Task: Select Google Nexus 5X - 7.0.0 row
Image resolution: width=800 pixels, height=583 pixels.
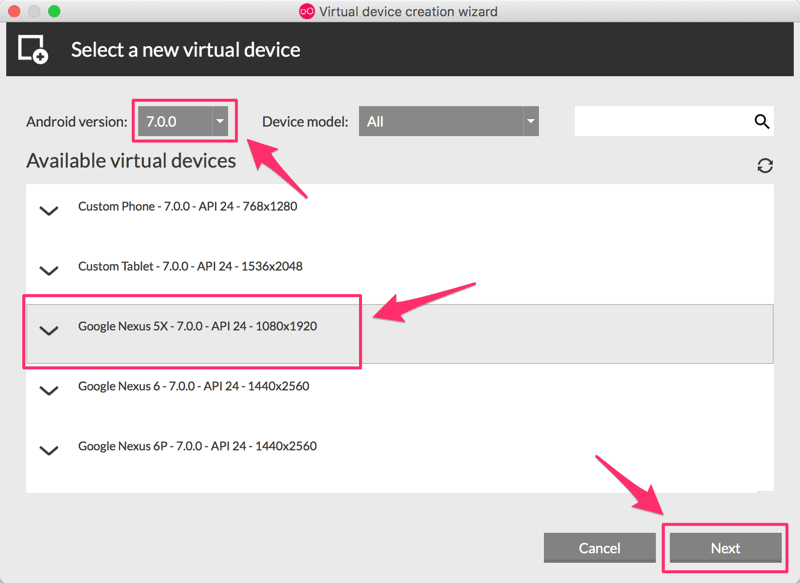Action: (x=399, y=334)
